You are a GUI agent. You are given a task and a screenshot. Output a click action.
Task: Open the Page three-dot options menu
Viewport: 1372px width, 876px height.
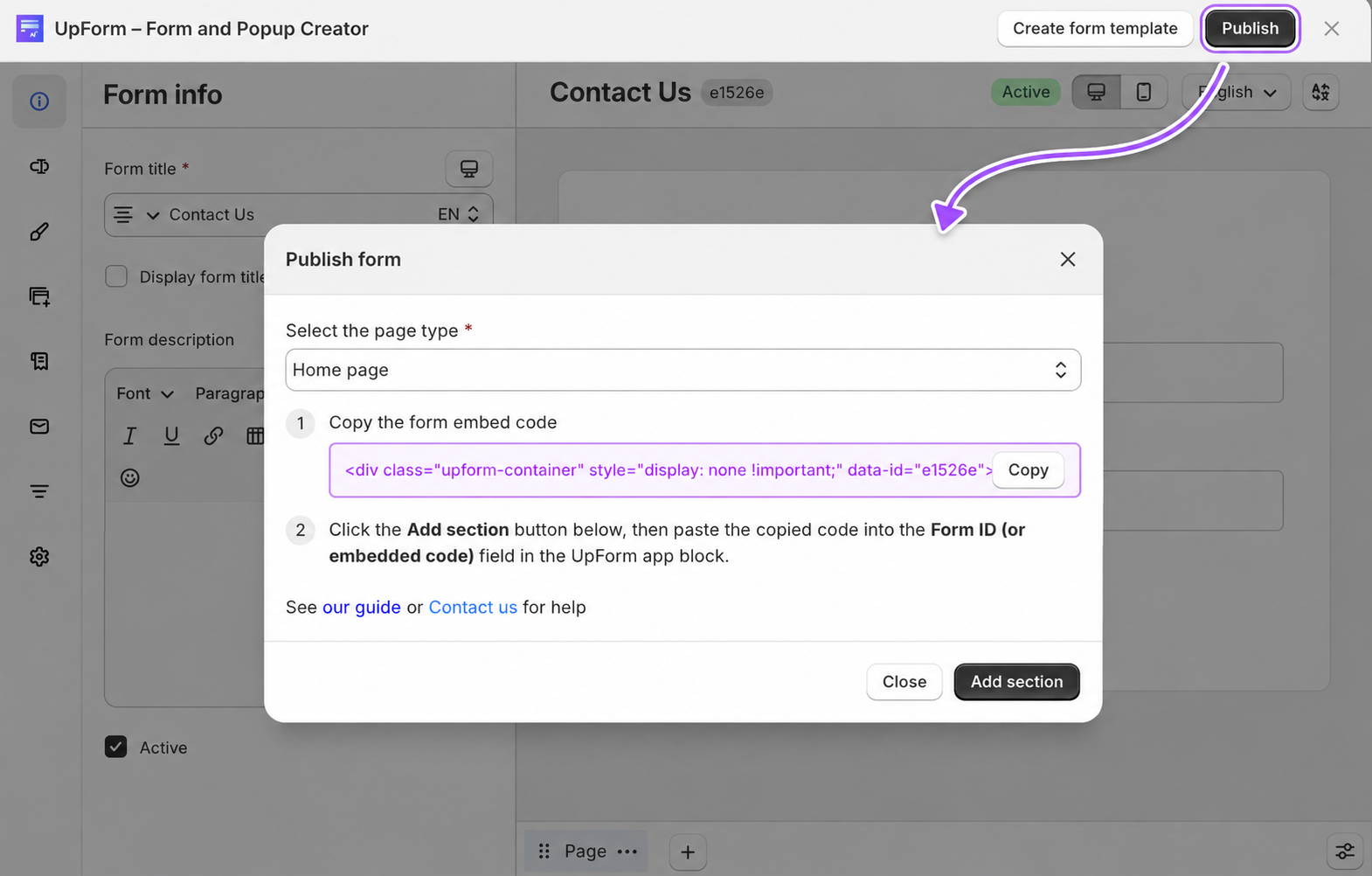(x=627, y=852)
